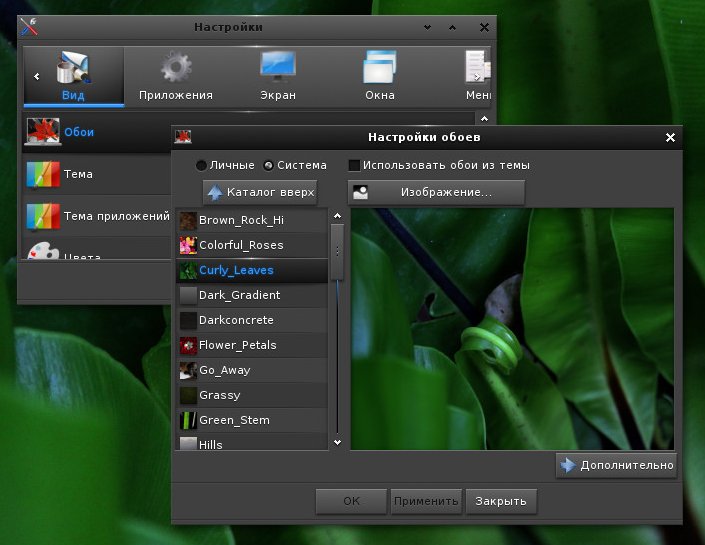The height and width of the screenshot is (545, 705).
Task: Click the up chevron in Настройки title bar
Action: click(452, 27)
